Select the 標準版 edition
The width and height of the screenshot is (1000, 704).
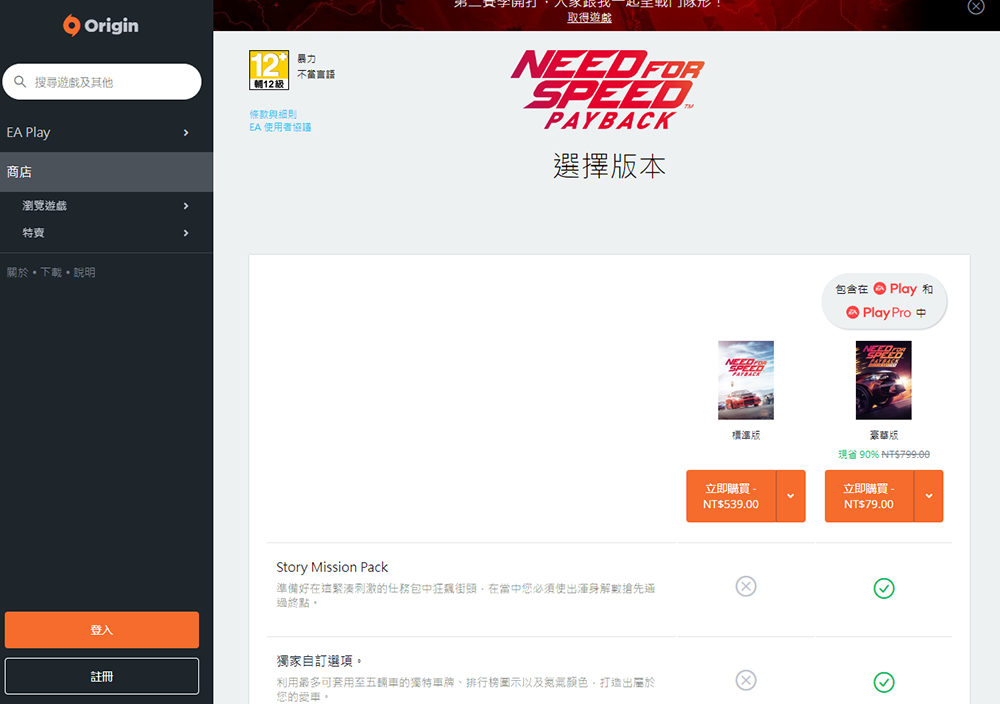[x=746, y=380]
